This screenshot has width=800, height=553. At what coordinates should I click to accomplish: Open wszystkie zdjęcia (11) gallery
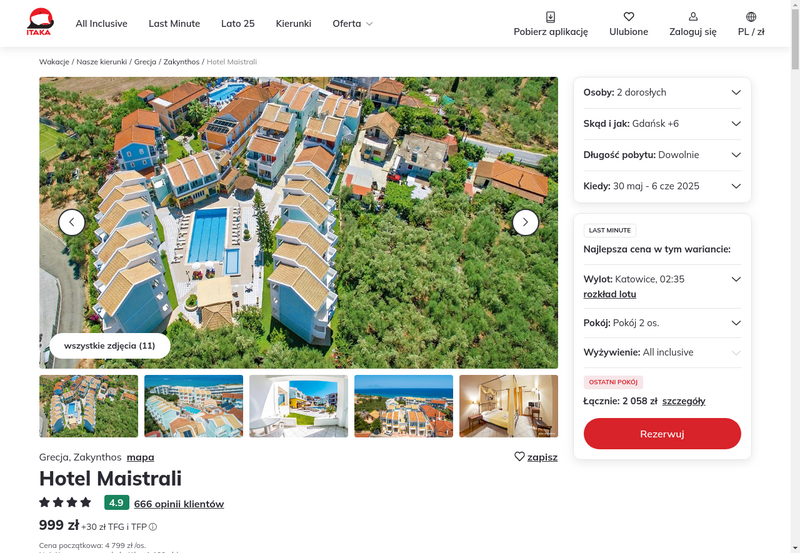point(110,346)
